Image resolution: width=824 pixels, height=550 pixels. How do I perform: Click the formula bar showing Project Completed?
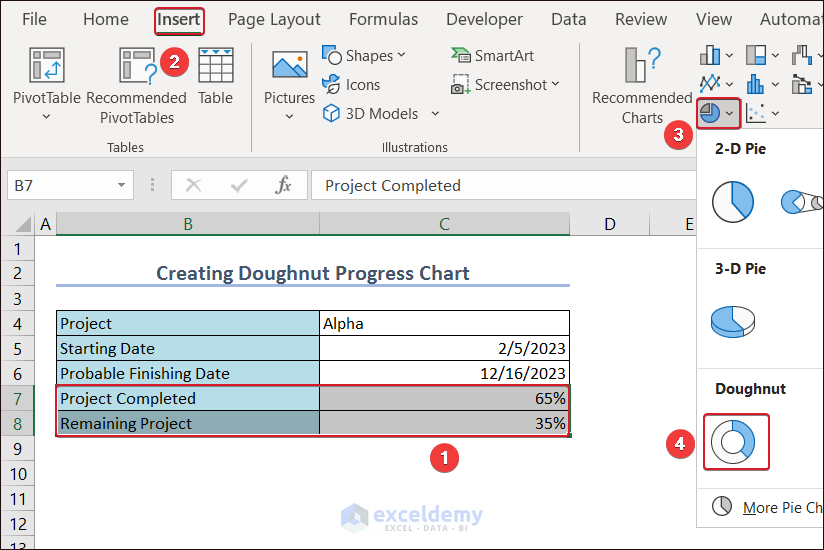click(500, 185)
